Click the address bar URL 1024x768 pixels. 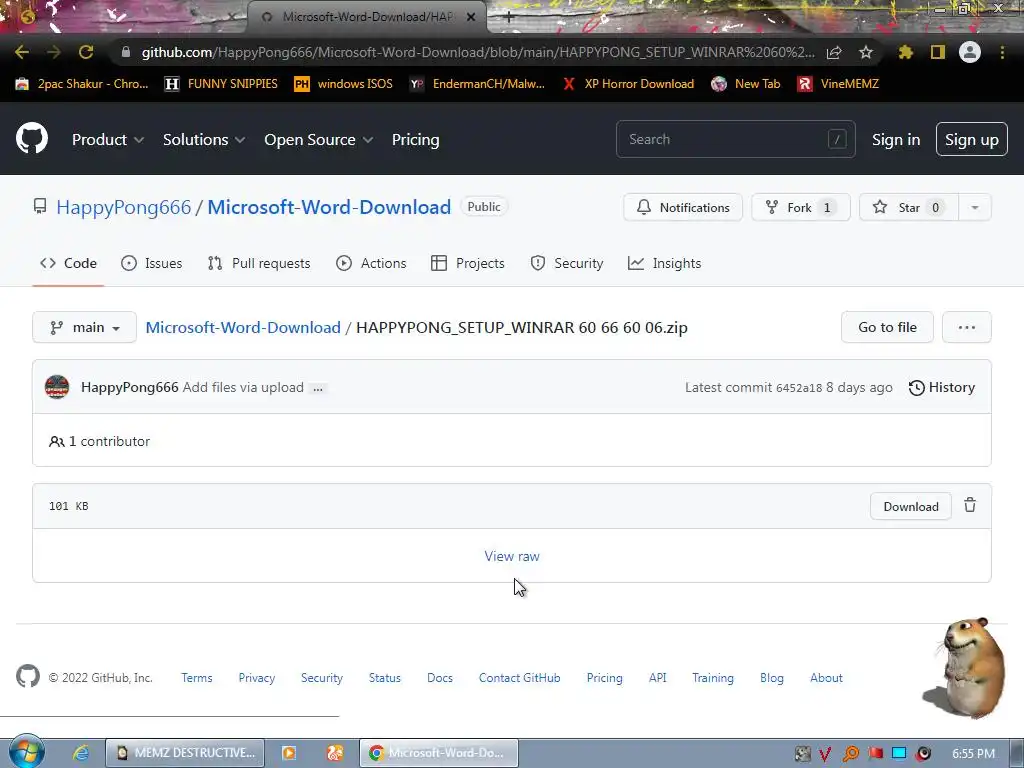[x=478, y=52]
